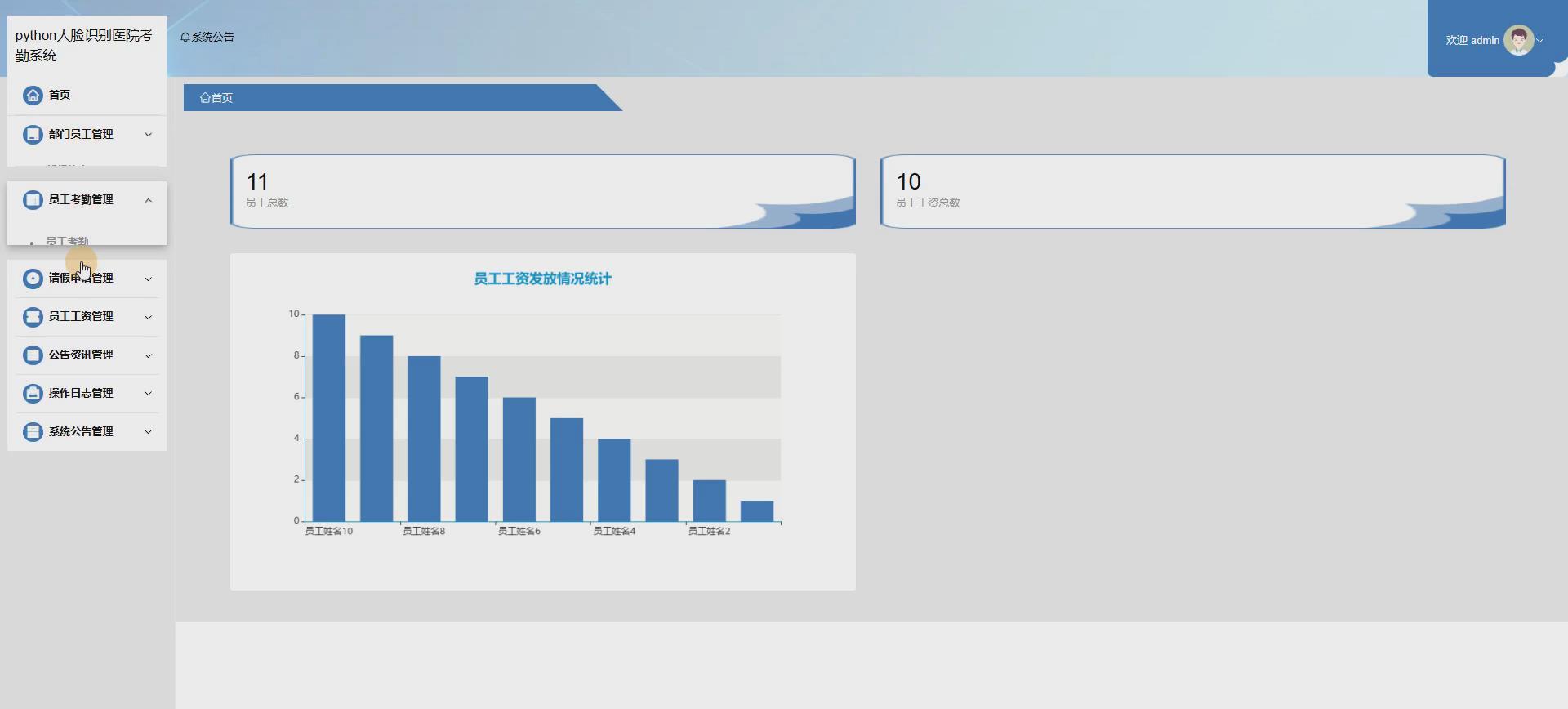Click the number 10 in 员工工资总数 card

click(909, 181)
